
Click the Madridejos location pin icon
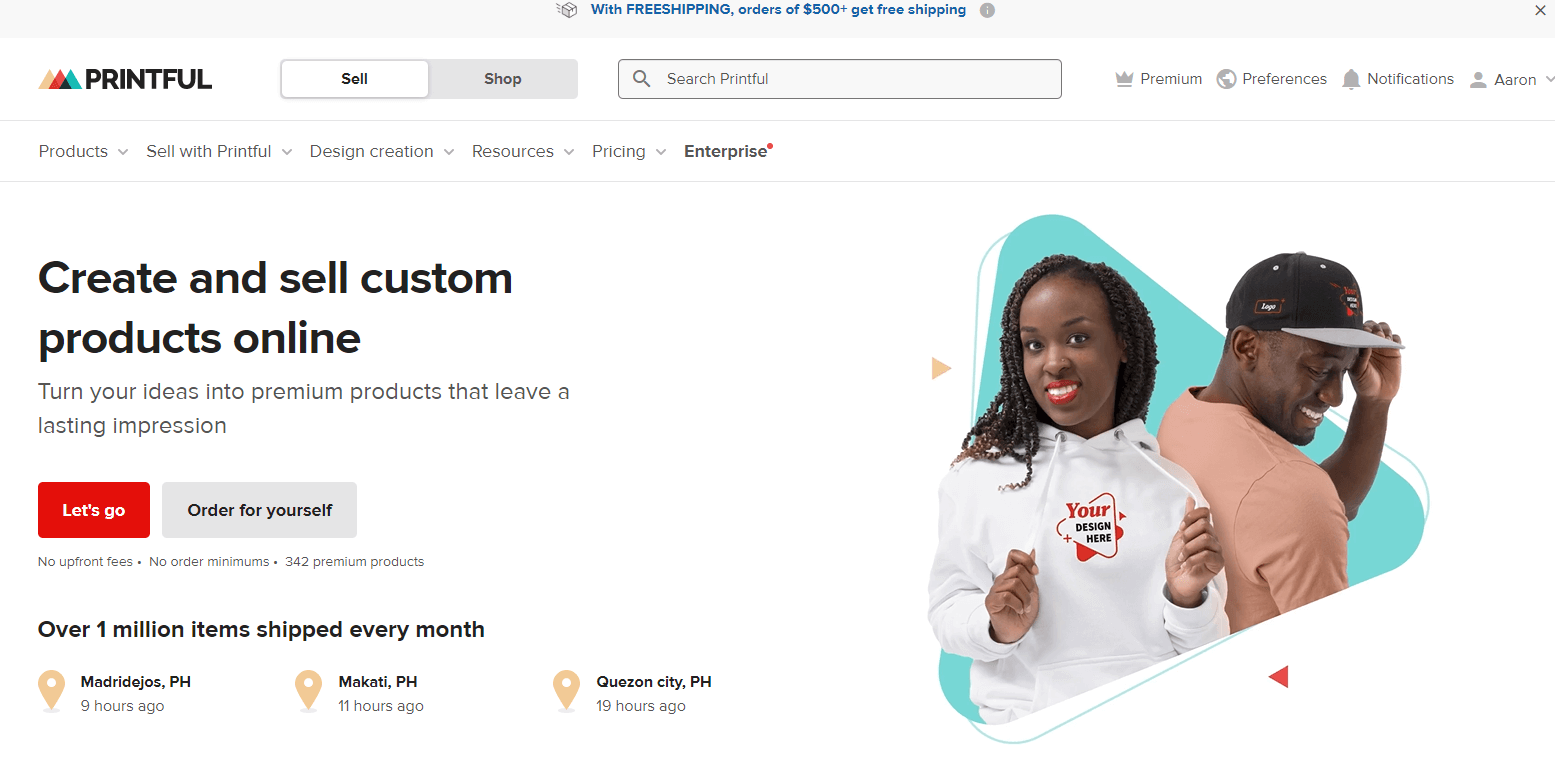51,691
